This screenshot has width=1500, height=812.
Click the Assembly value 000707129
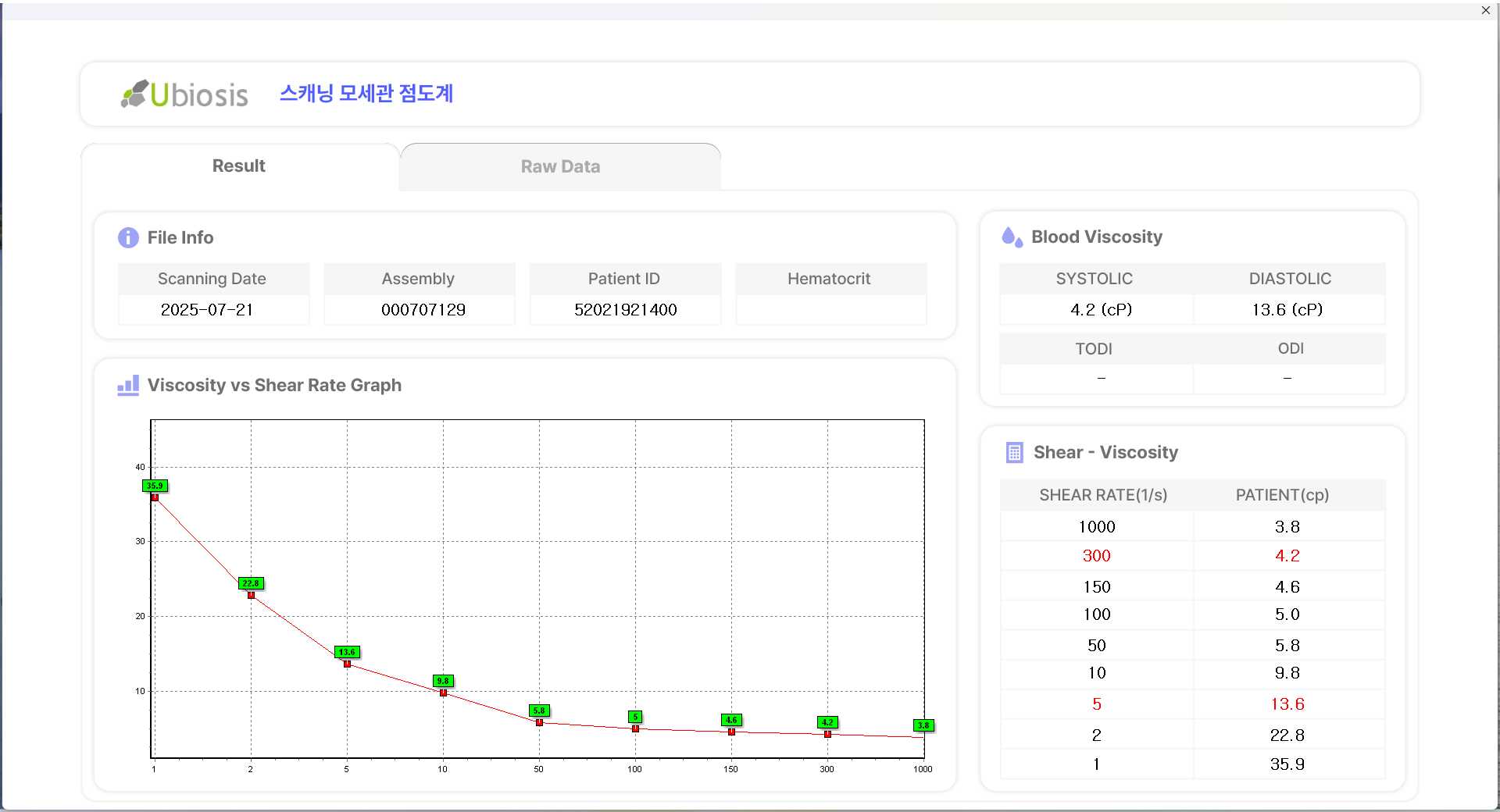pyautogui.click(x=423, y=310)
